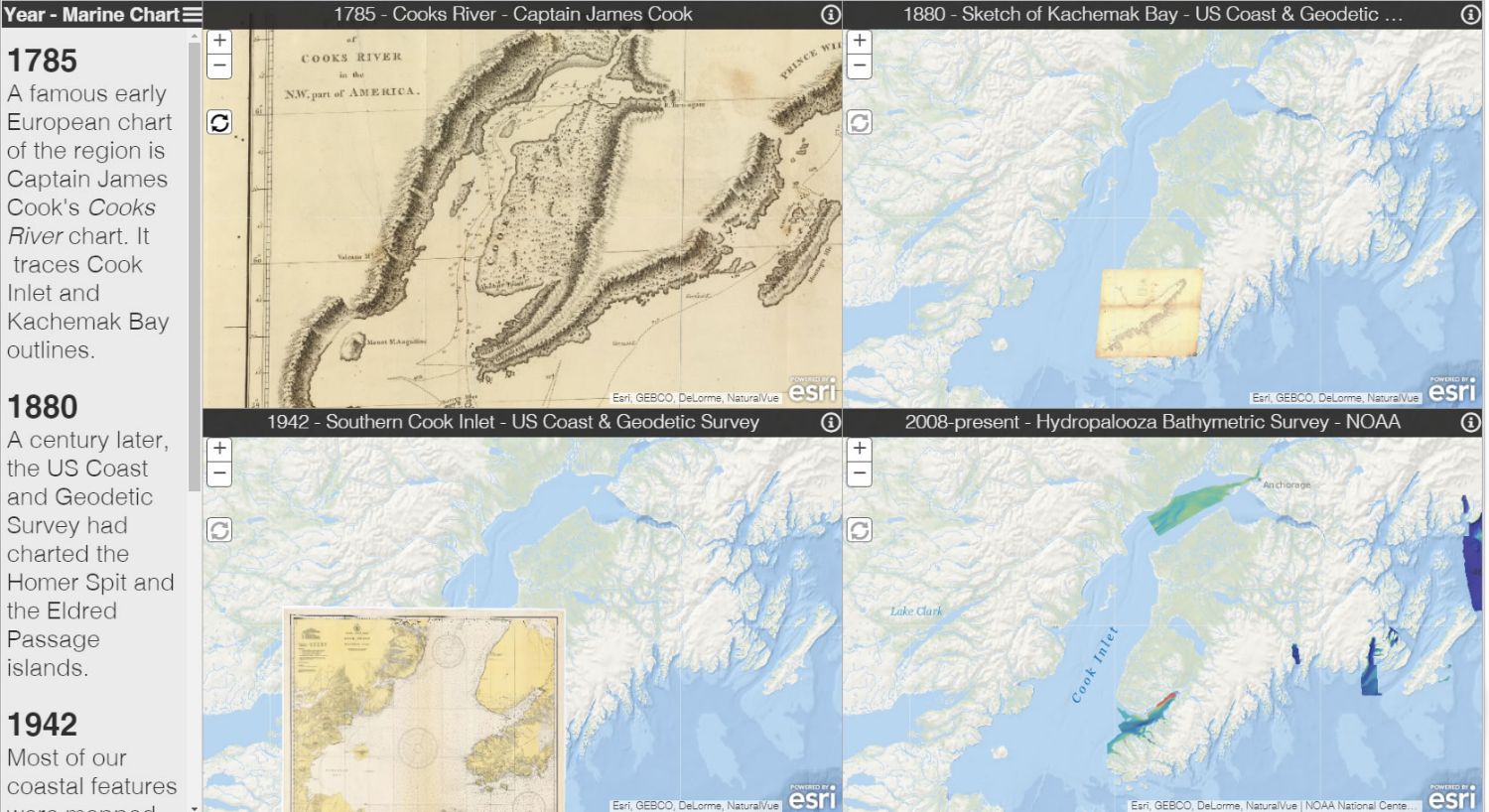Click the Esri, GEBCO attribution on 1785 map
Image resolution: width=1489 pixels, height=812 pixels.
click(x=696, y=398)
